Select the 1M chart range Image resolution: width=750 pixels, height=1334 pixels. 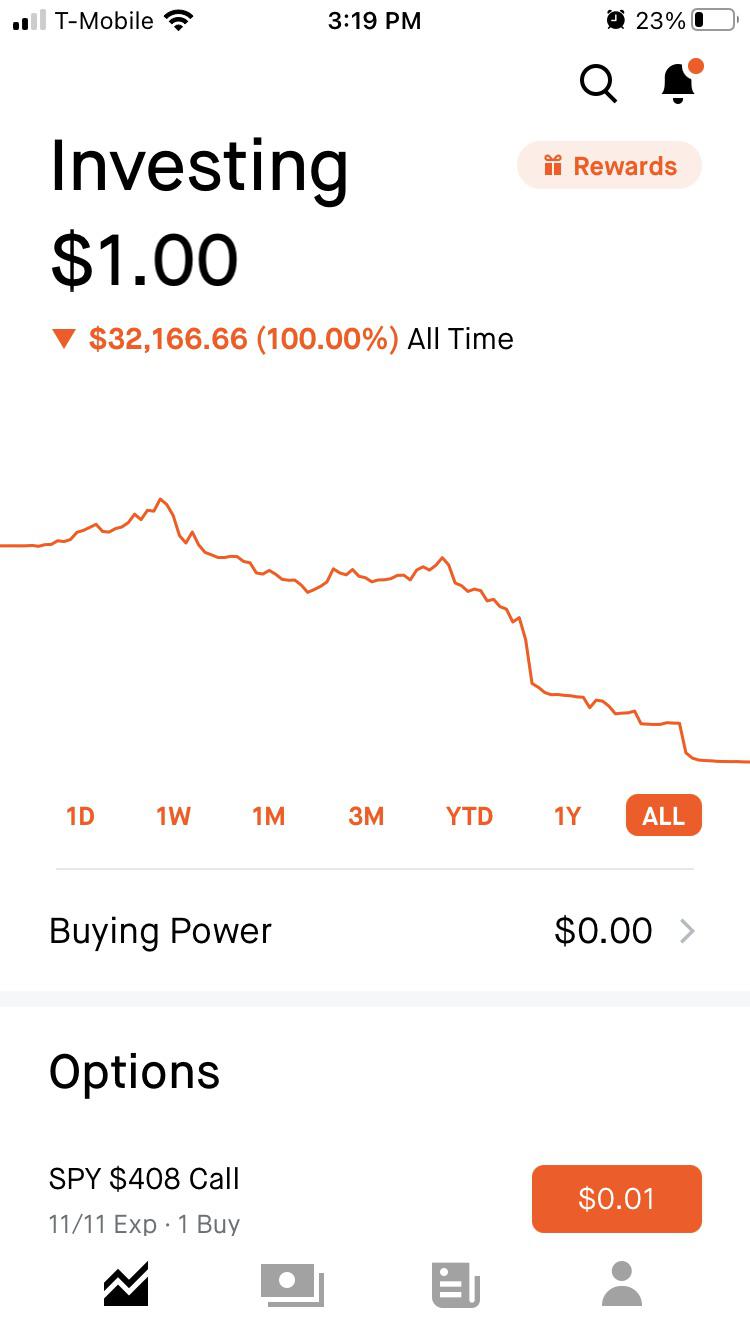click(x=268, y=816)
